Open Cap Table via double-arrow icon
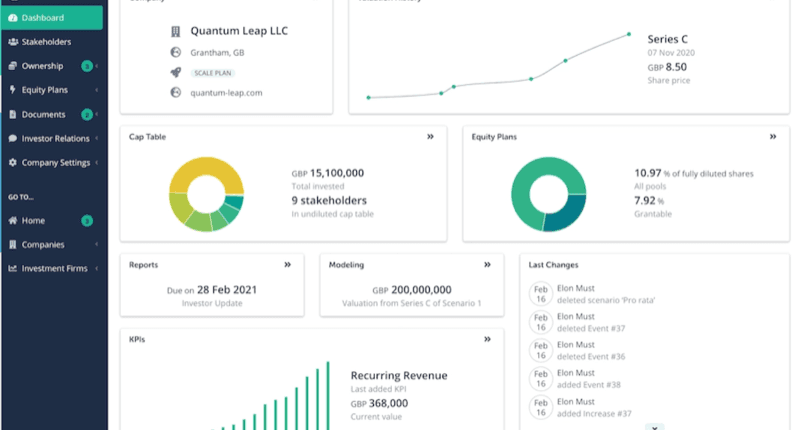Image resolution: width=800 pixels, height=430 pixels. coord(430,137)
